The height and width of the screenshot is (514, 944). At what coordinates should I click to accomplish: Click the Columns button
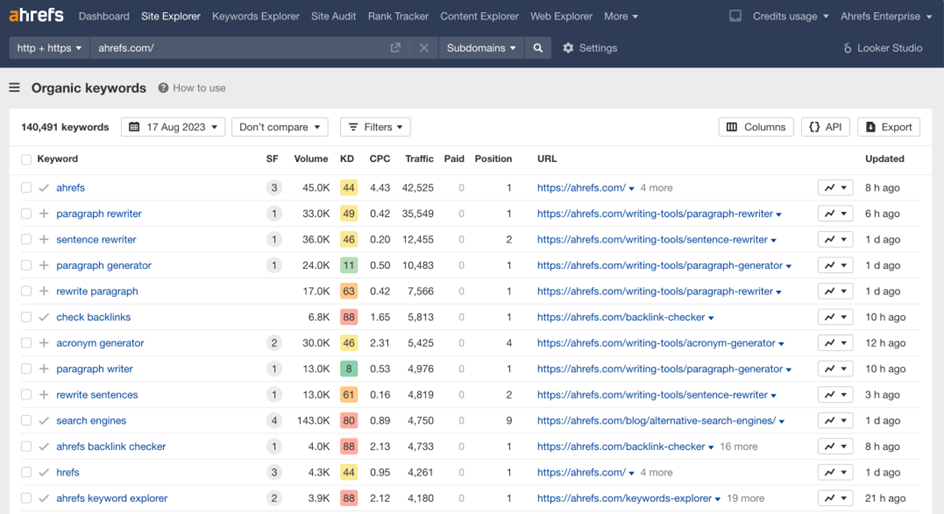pos(756,127)
